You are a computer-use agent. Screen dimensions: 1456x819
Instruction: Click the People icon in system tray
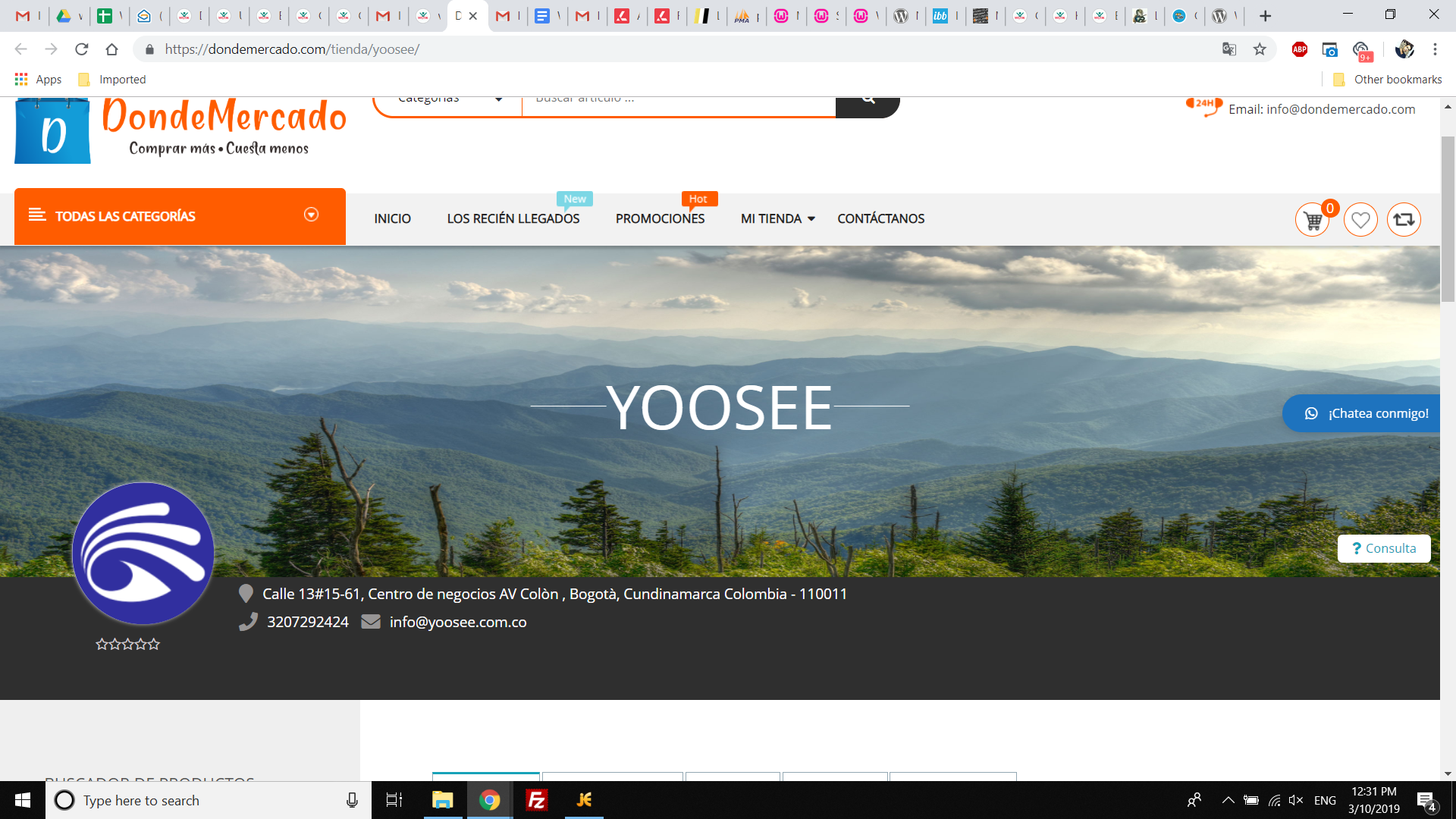pos(1194,800)
